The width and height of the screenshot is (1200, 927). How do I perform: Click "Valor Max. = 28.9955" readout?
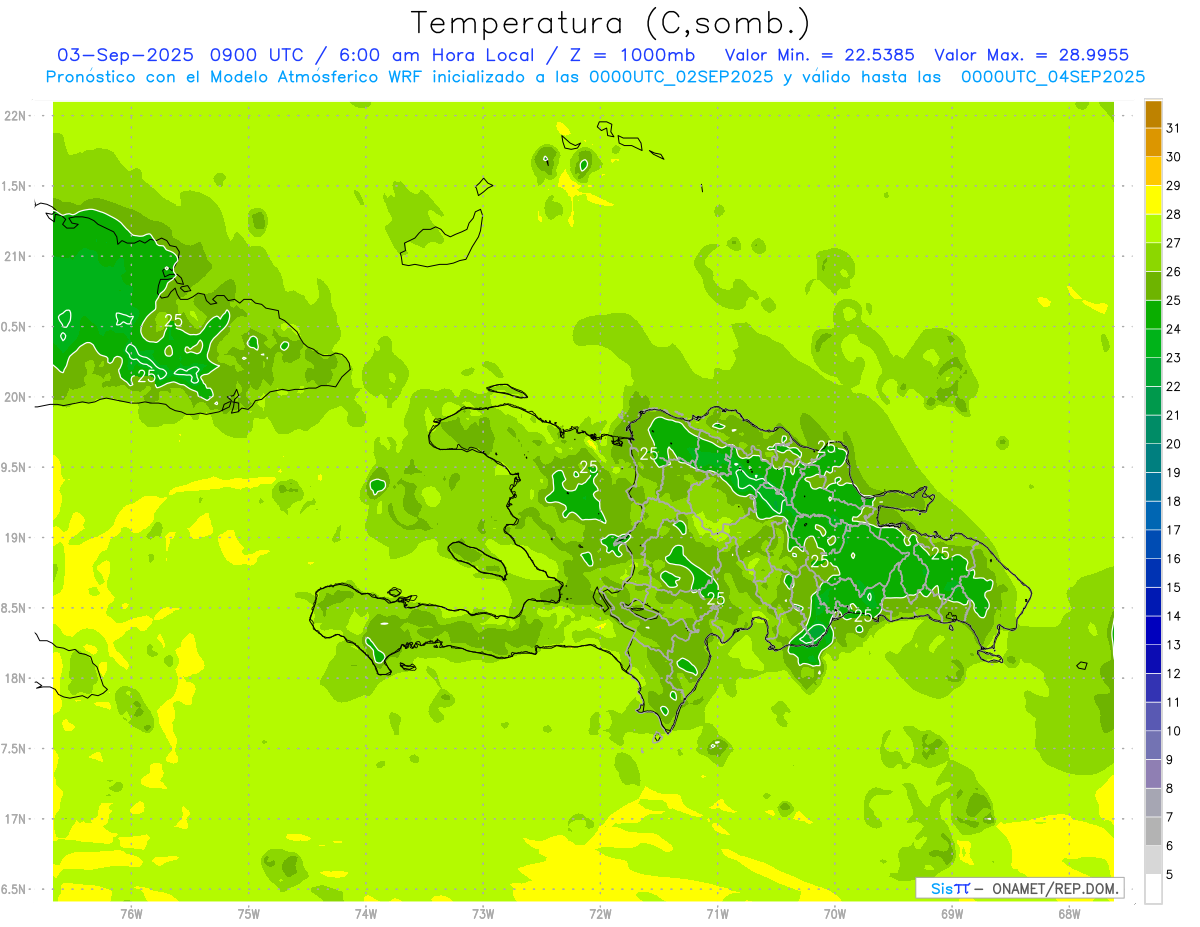click(x=1032, y=55)
